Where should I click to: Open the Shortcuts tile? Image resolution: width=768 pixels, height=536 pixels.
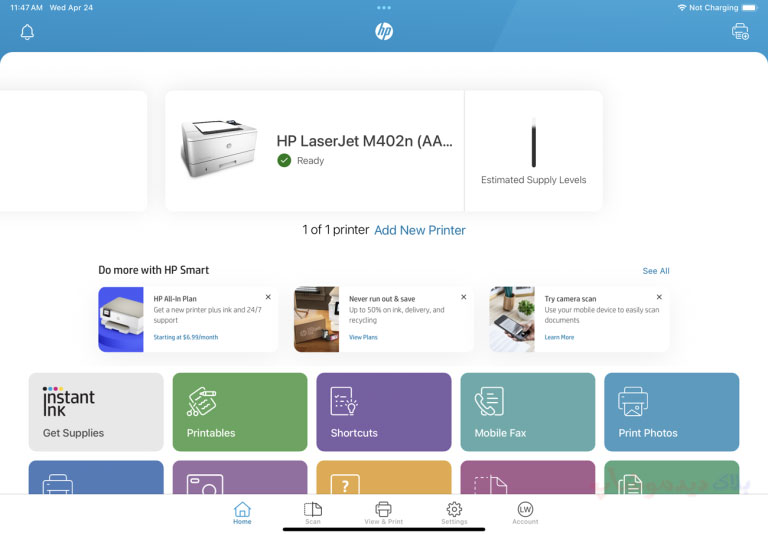384,412
